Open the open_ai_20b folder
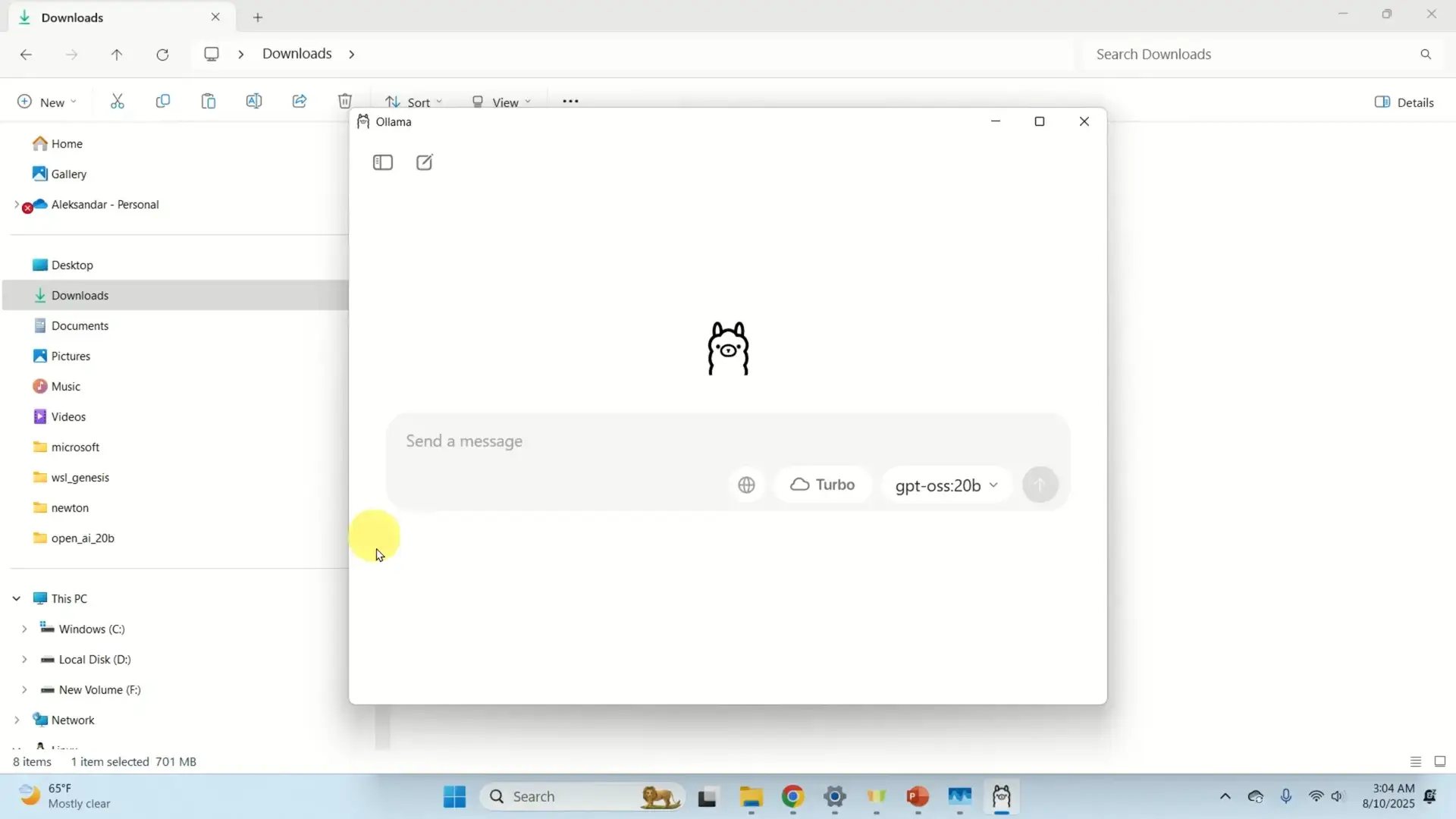Screen dimensions: 1456x819 (x=83, y=538)
